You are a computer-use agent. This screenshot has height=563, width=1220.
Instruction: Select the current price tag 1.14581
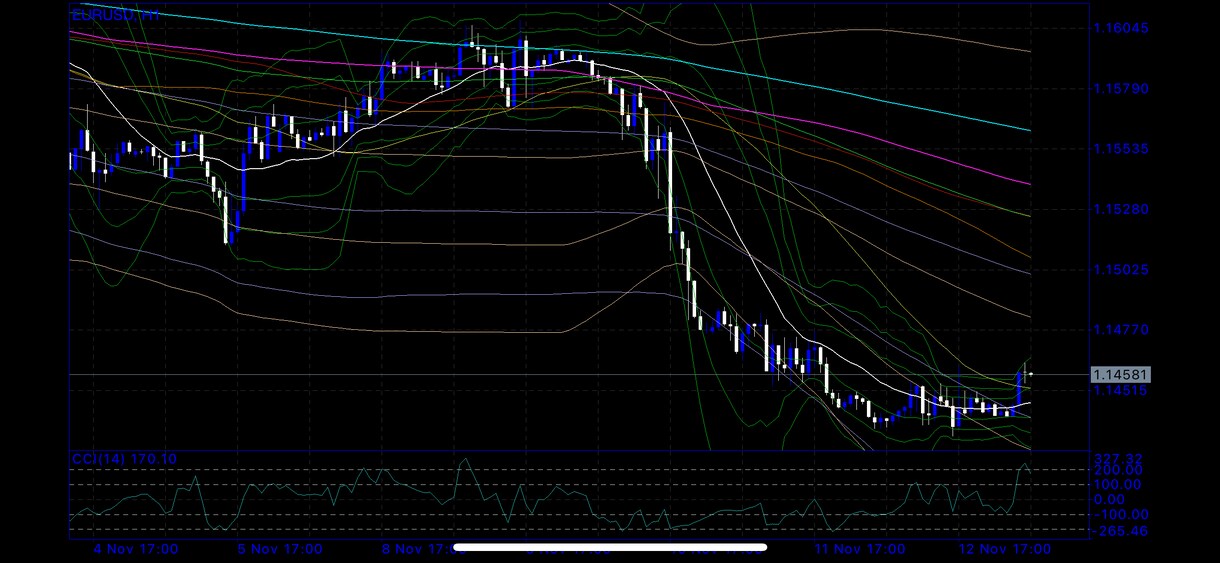pos(1121,375)
